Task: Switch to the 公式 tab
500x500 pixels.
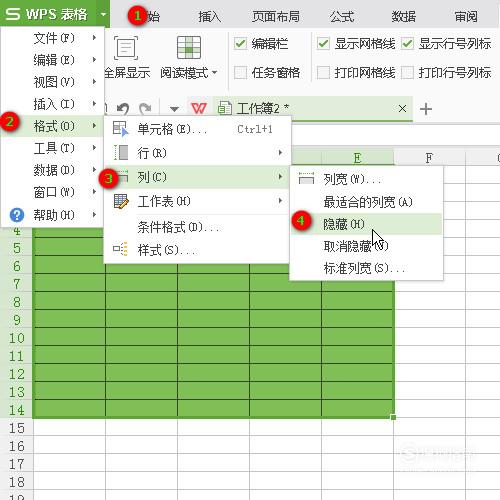Action: tap(342, 16)
